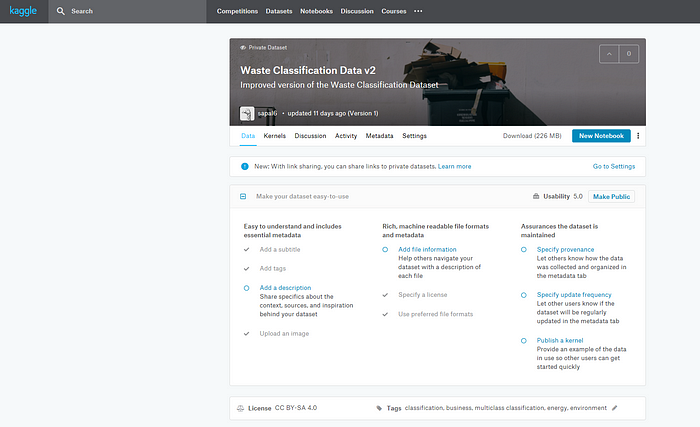The image size is (700, 427).
Task: Click the upvote count showing 0
Action: [629, 54]
